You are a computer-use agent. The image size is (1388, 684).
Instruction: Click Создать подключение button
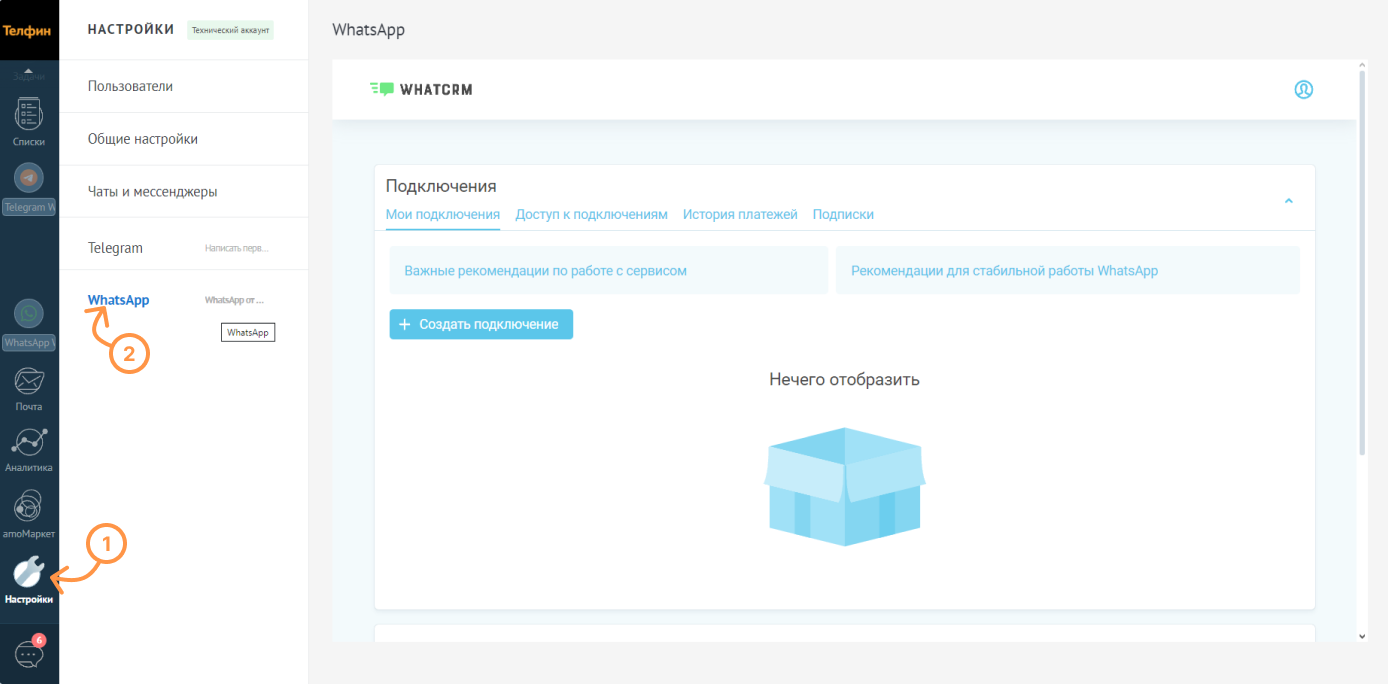[x=481, y=324]
